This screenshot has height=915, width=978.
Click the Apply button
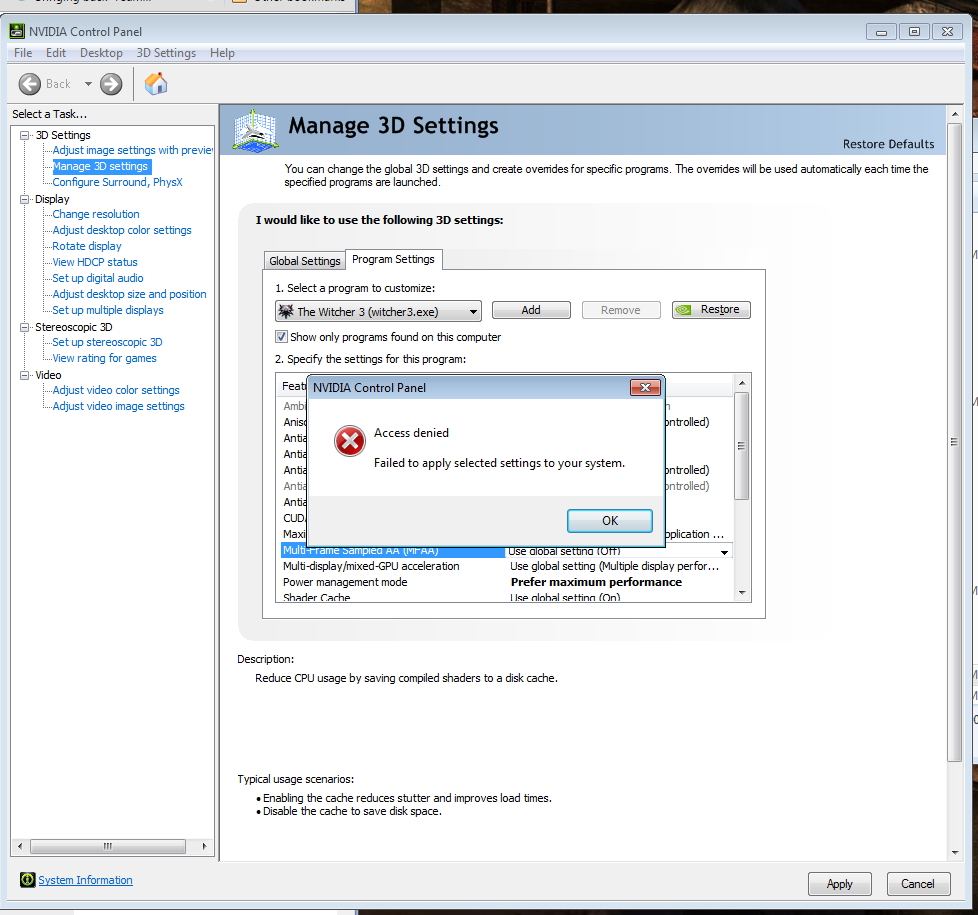840,884
